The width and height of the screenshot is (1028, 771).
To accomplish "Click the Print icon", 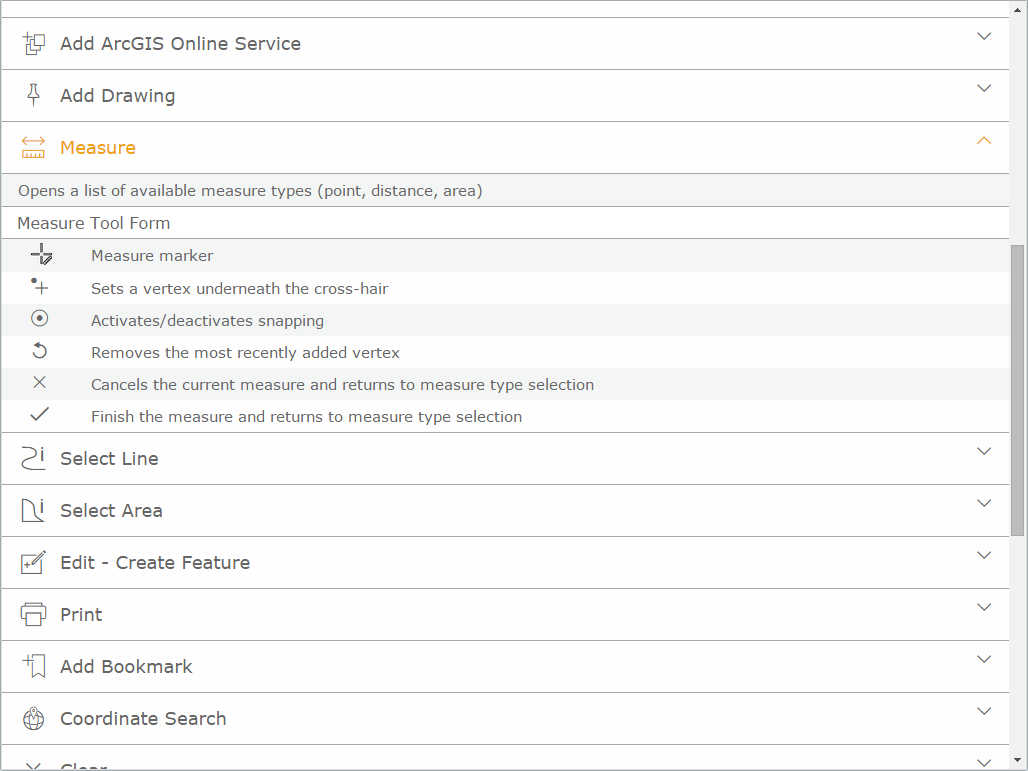I will [33, 614].
